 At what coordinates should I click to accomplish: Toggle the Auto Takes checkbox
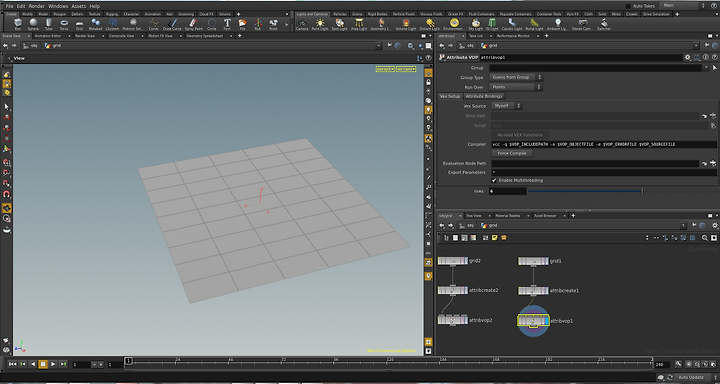628,6
